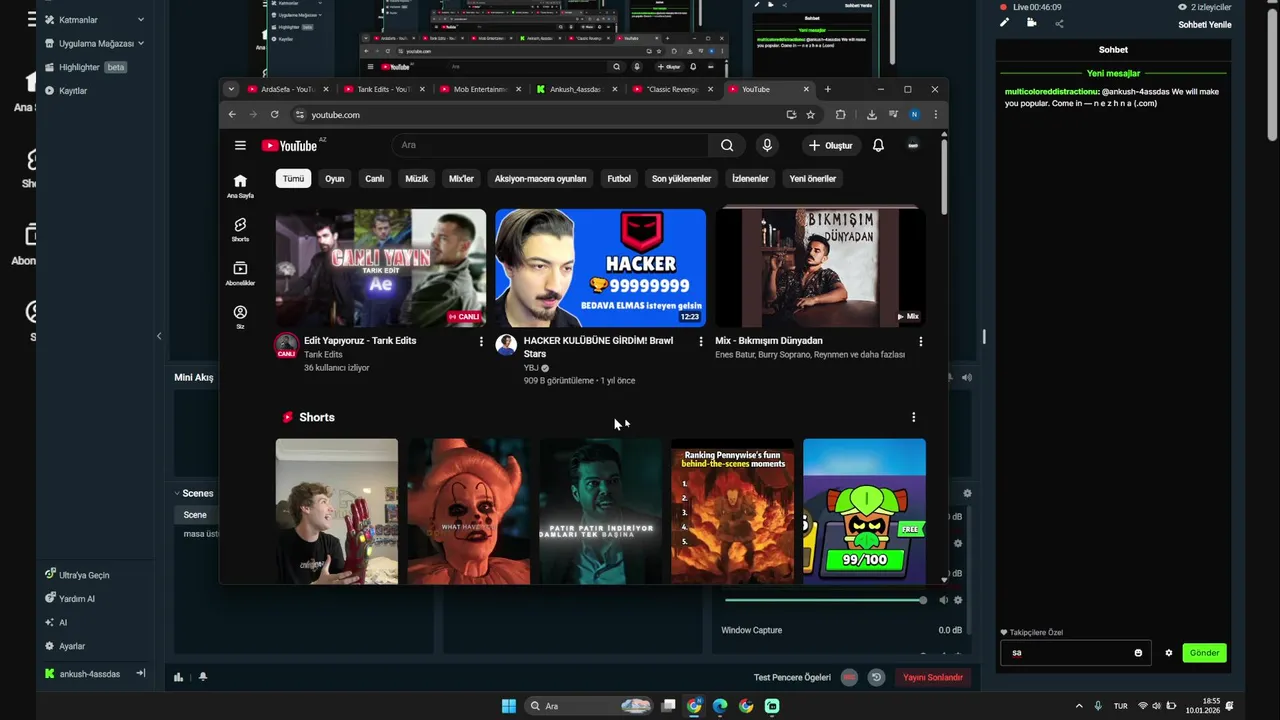Click the YouTube page vertical scrollbar

click(943, 175)
